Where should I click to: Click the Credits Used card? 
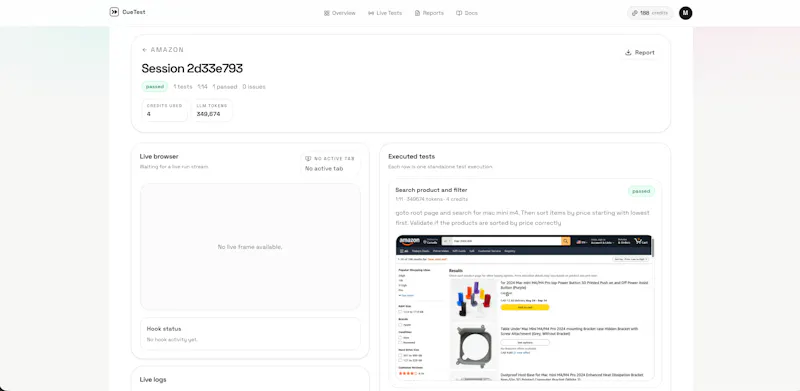tap(164, 110)
